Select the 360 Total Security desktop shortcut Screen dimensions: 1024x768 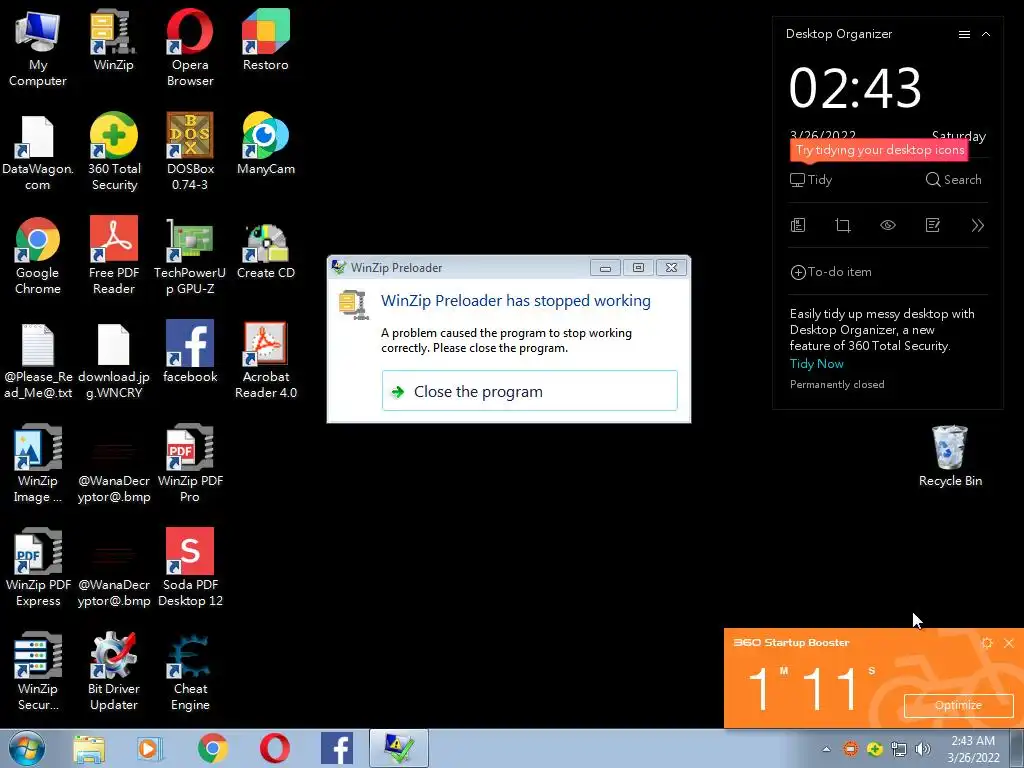pos(114,152)
